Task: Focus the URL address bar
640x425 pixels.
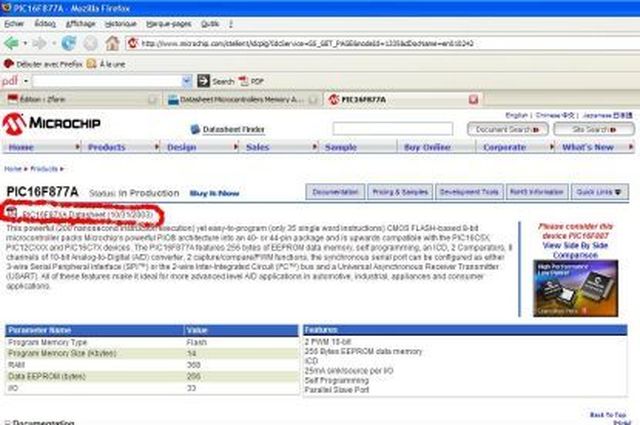Action: [x=382, y=43]
